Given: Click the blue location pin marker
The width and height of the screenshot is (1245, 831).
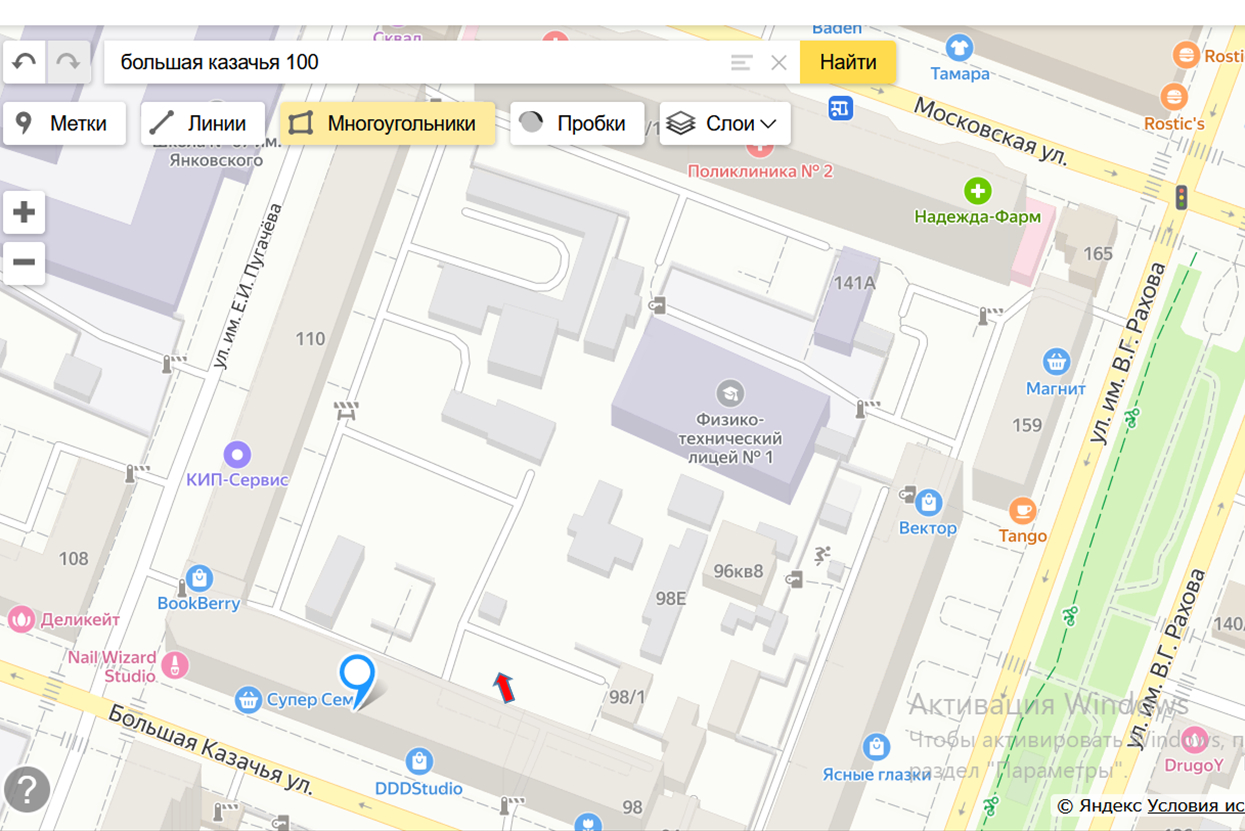Looking at the screenshot, I should pyautogui.click(x=357, y=678).
